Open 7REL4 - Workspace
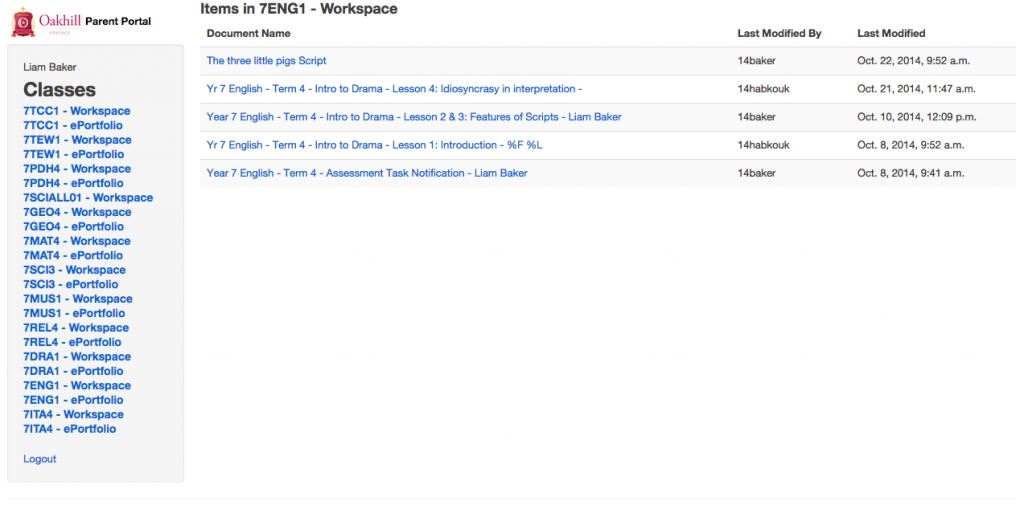 click(76, 327)
